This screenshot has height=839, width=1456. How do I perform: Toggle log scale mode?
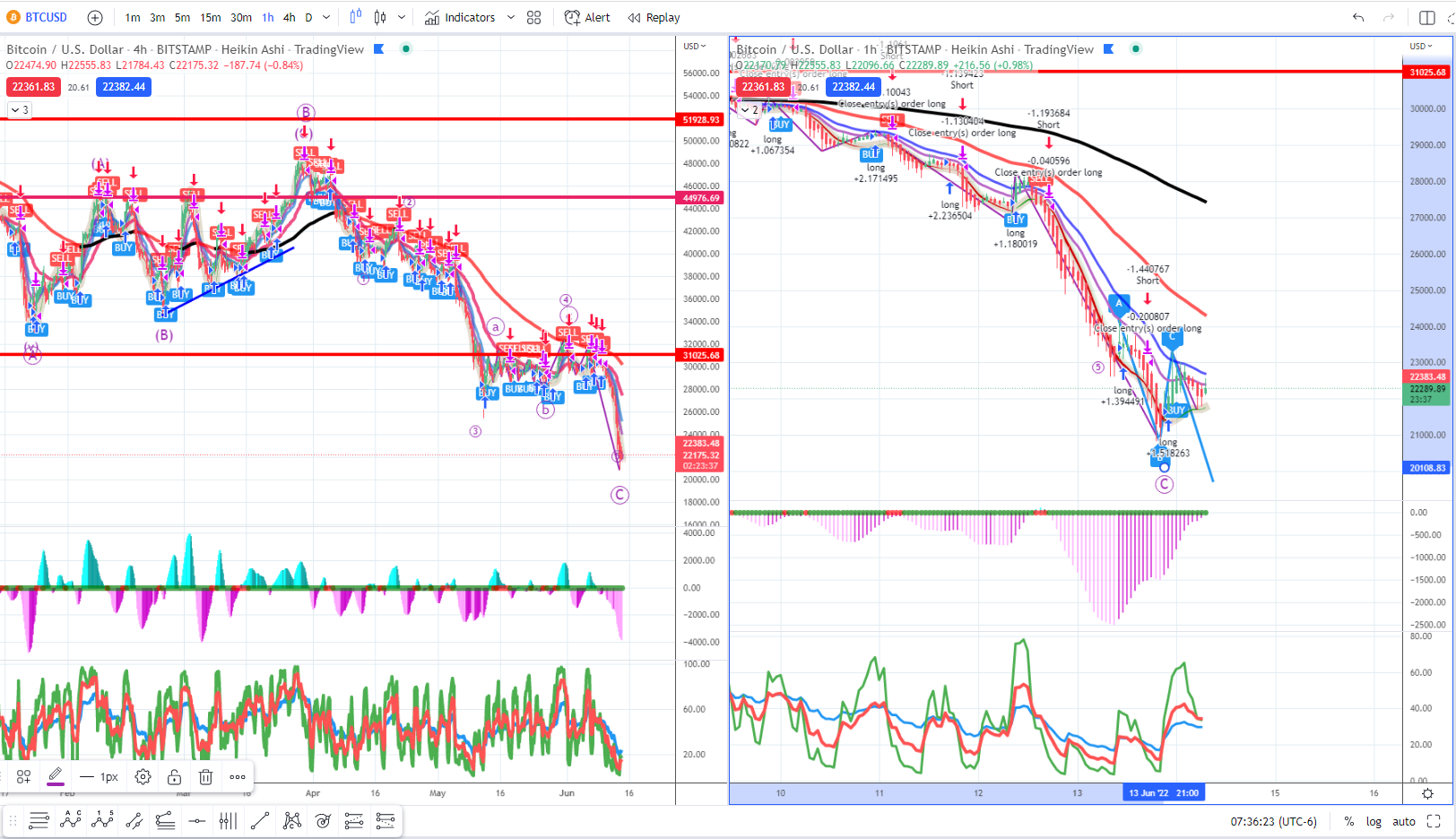click(1374, 821)
